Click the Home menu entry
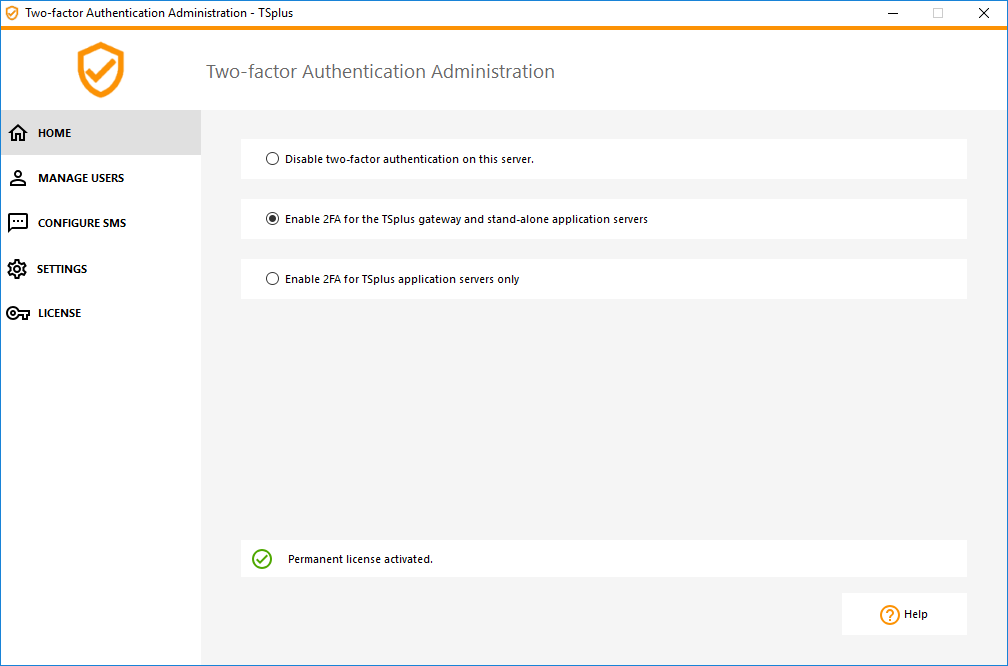The height and width of the screenshot is (666, 1008). pos(54,132)
